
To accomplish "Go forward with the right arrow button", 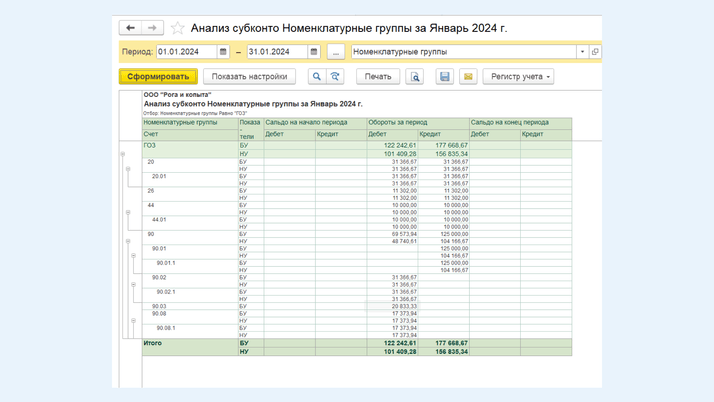I will pyautogui.click(x=152, y=28).
